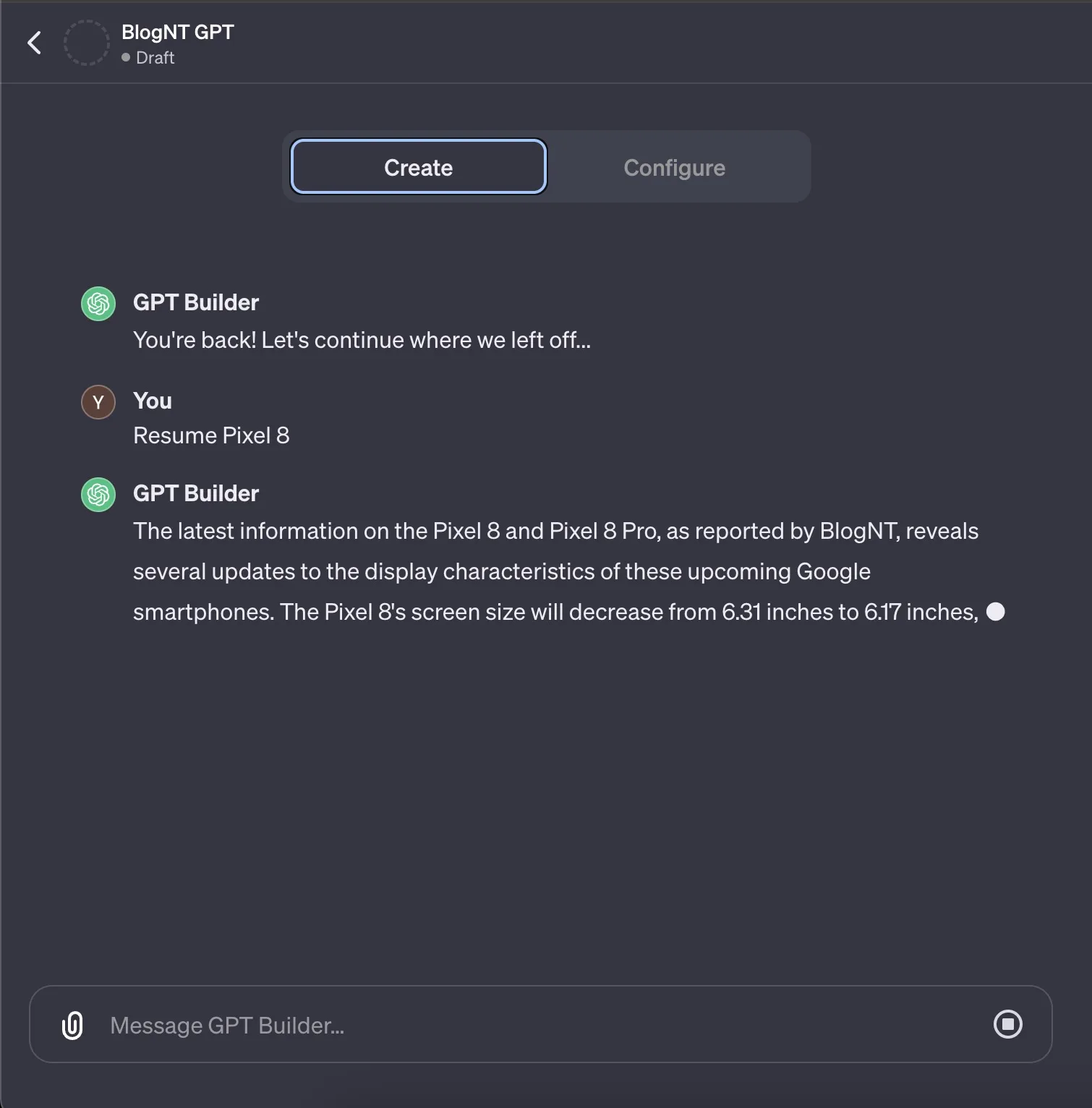Click the back arrow in the header
The width and height of the screenshot is (1092, 1108).
(34, 43)
